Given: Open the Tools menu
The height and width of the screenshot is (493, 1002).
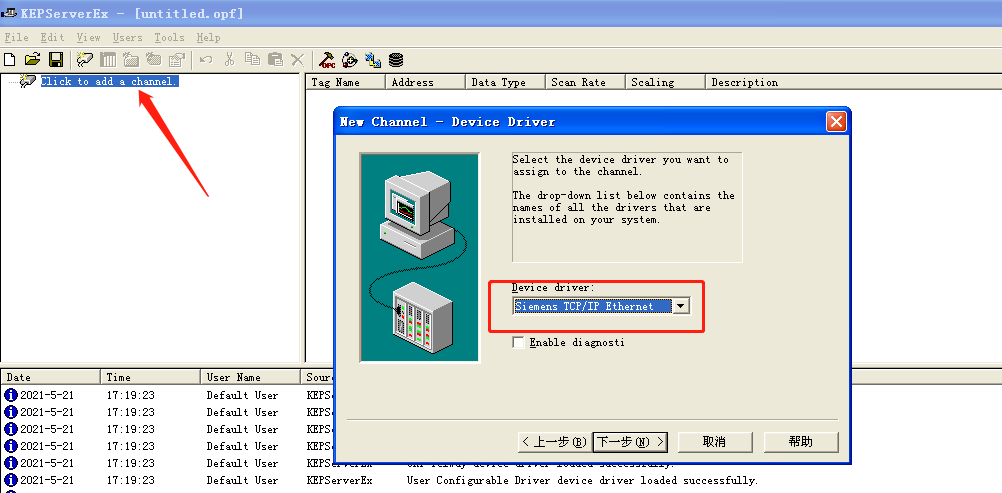Looking at the screenshot, I should (x=169, y=37).
